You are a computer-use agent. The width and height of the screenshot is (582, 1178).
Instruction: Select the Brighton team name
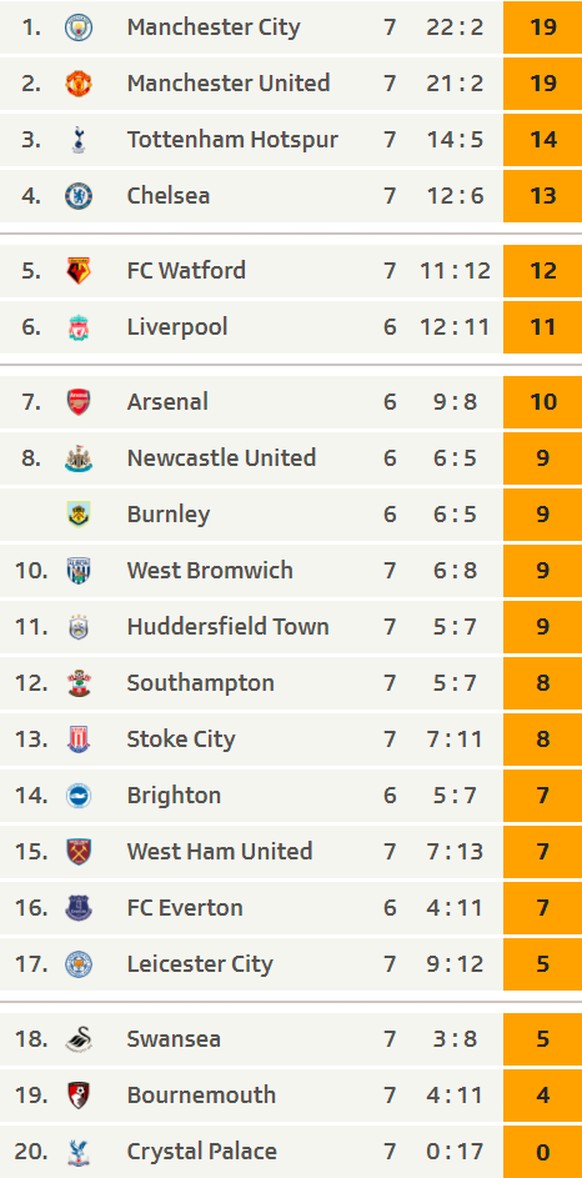[x=173, y=796]
